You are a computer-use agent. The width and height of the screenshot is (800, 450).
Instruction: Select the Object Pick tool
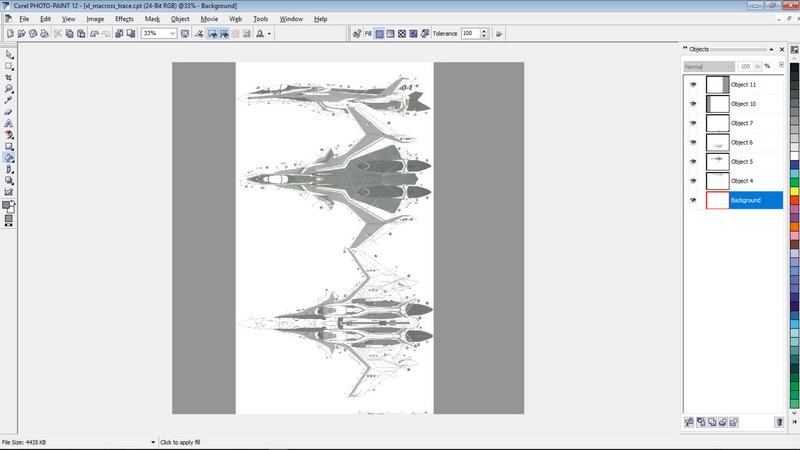click(x=9, y=53)
